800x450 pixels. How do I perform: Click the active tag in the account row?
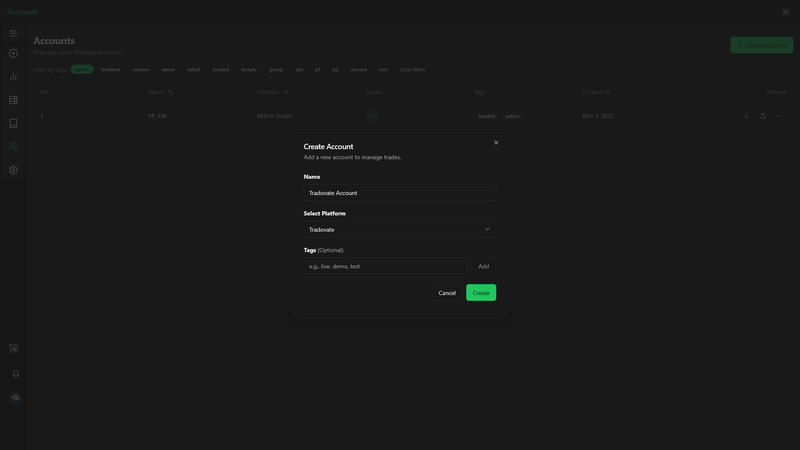(512, 116)
